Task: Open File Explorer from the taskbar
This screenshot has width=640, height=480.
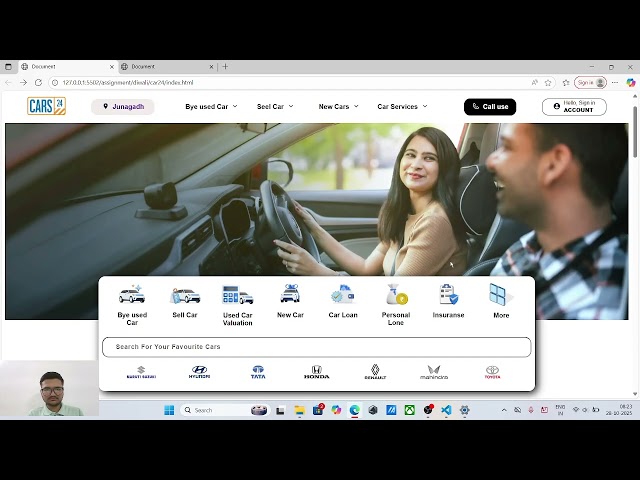Action: (x=300, y=410)
